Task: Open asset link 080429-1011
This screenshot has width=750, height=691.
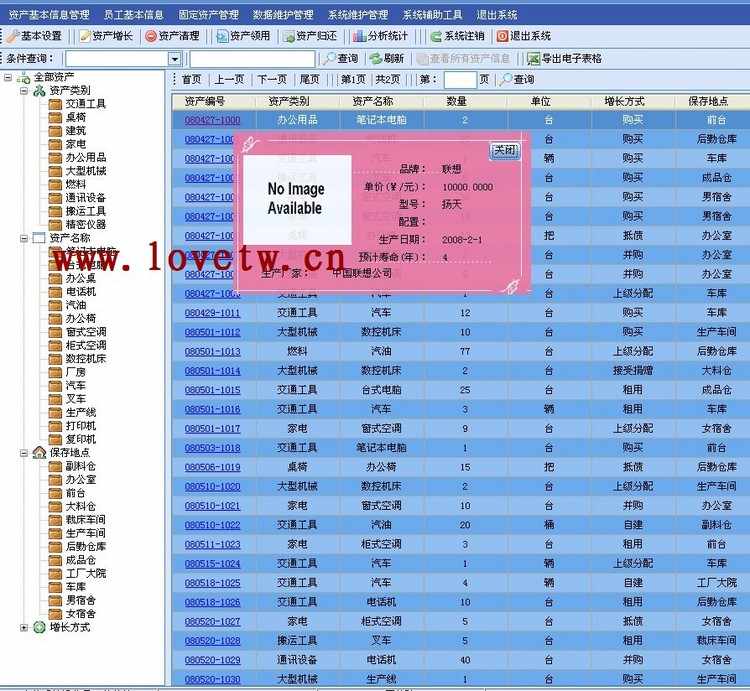Action: [212, 313]
